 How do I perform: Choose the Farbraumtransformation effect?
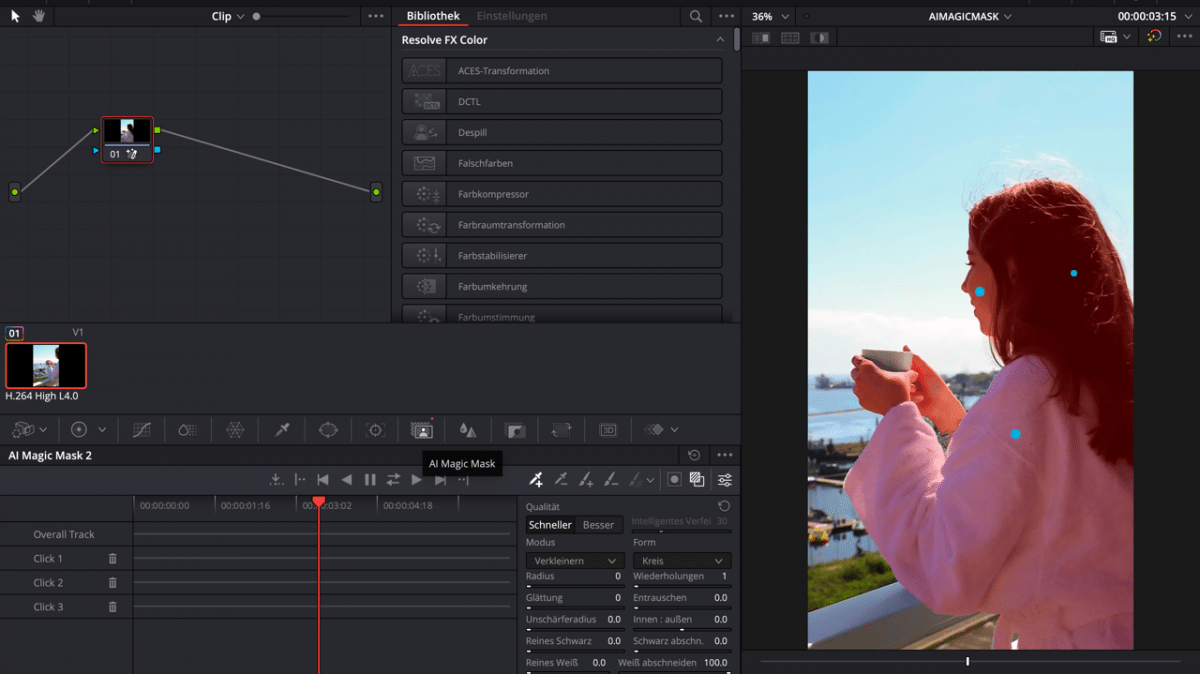[561, 225]
